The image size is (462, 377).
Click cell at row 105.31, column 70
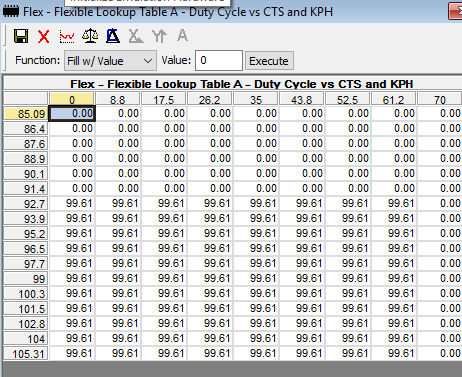click(440, 353)
